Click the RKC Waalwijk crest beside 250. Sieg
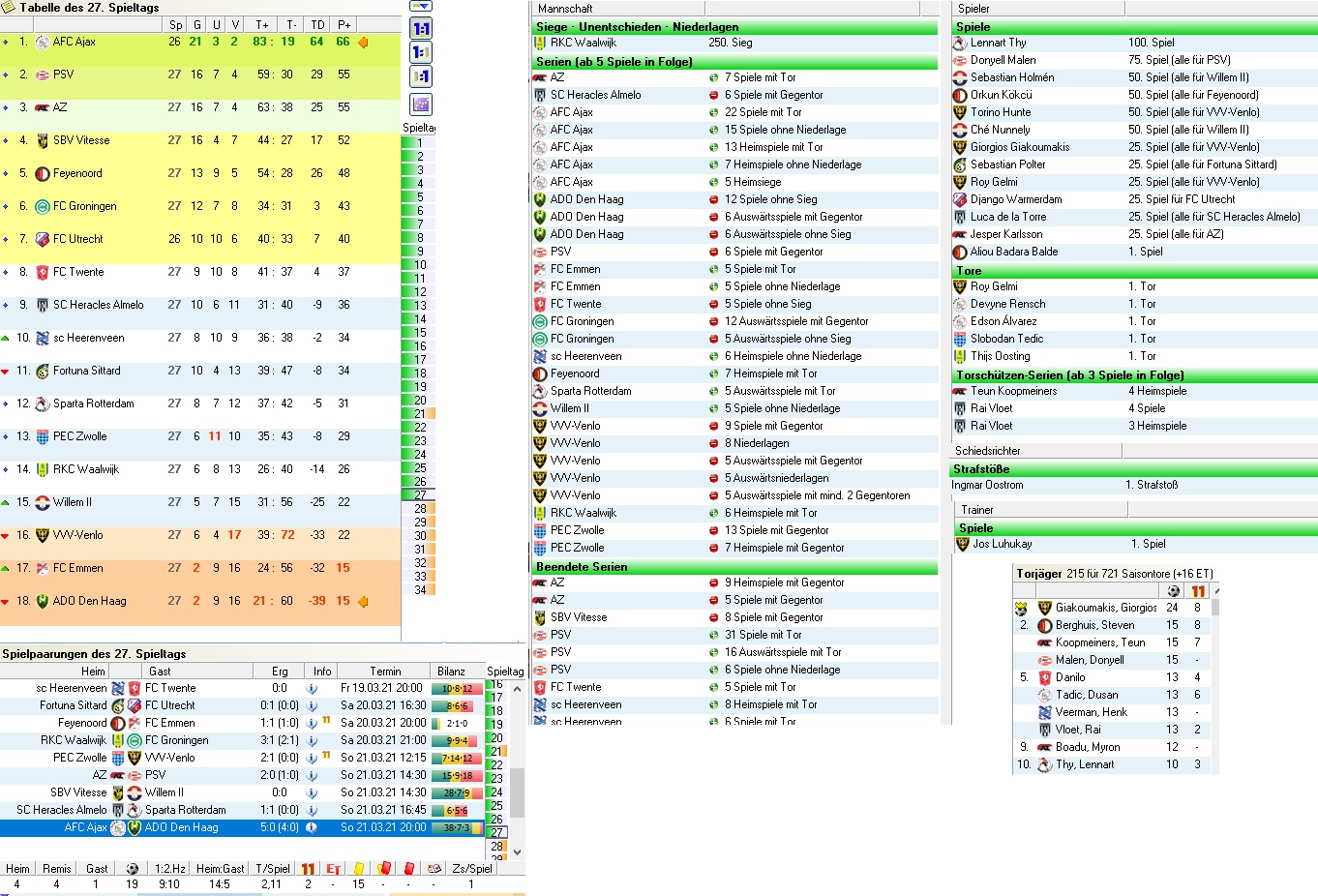The width and height of the screenshot is (1318, 896). (x=540, y=43)
